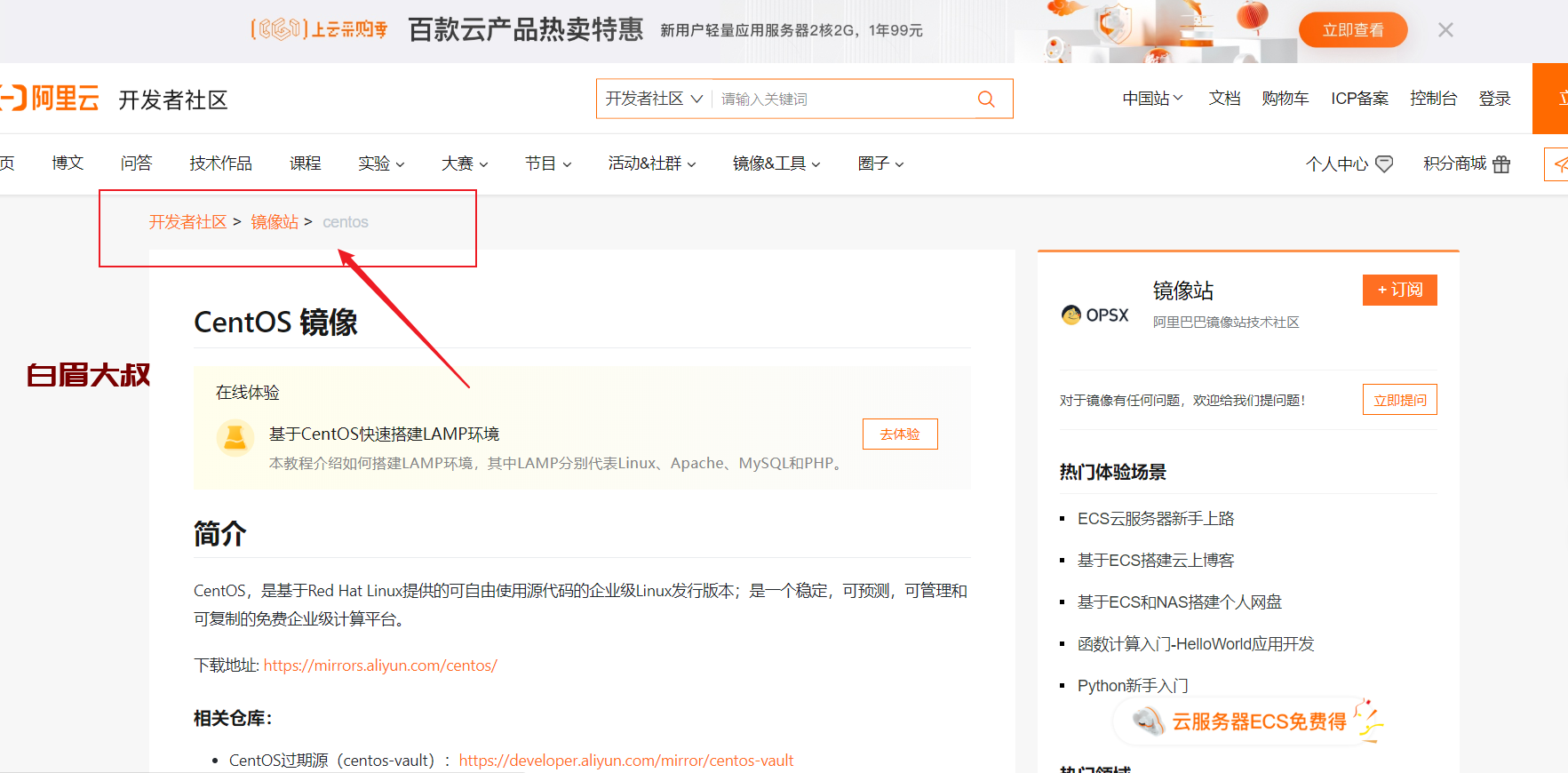Click the 镜像站 breadcrumb link
This screenshot has width=1568, height=773.
(275, 222)
